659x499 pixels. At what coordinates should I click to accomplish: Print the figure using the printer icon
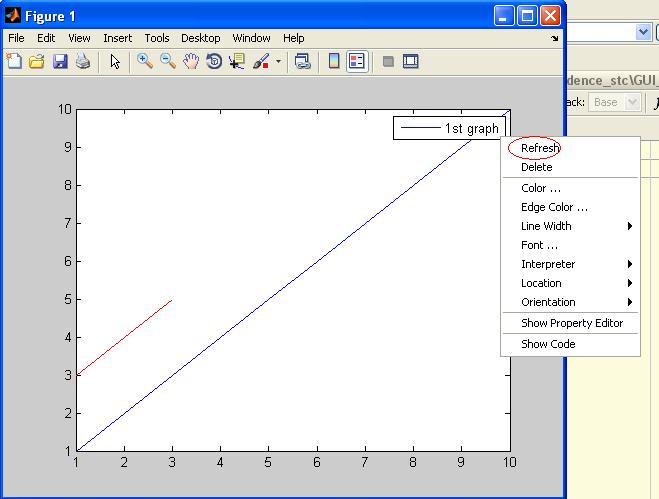[x=83, y=61]
